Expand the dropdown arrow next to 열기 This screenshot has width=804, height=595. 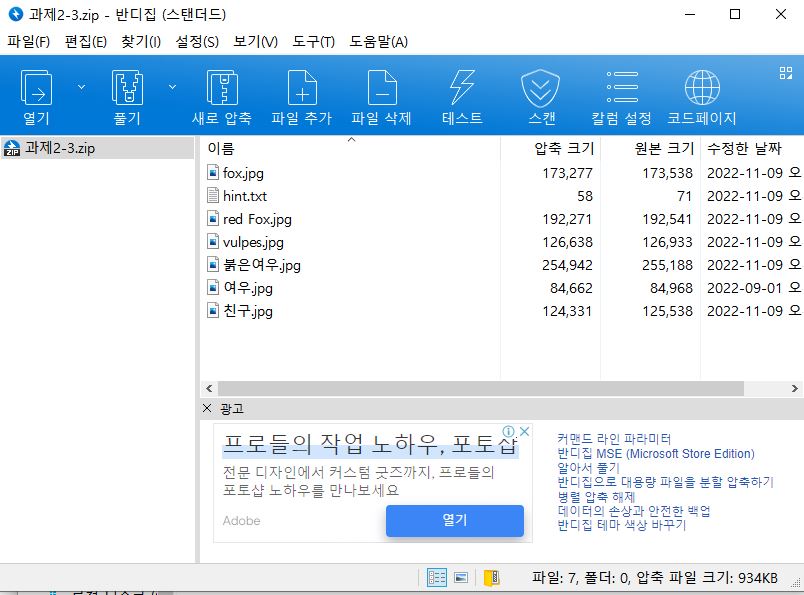click(x=81, y=87)
